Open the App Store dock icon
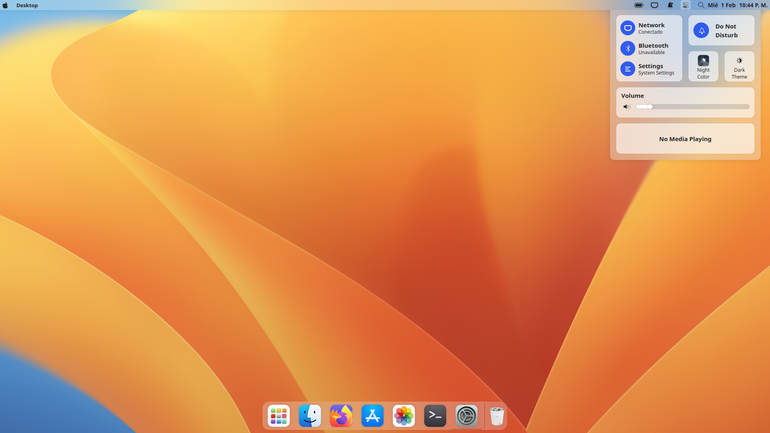The width and height of the screenshot is (770, 433). (372, 416)
